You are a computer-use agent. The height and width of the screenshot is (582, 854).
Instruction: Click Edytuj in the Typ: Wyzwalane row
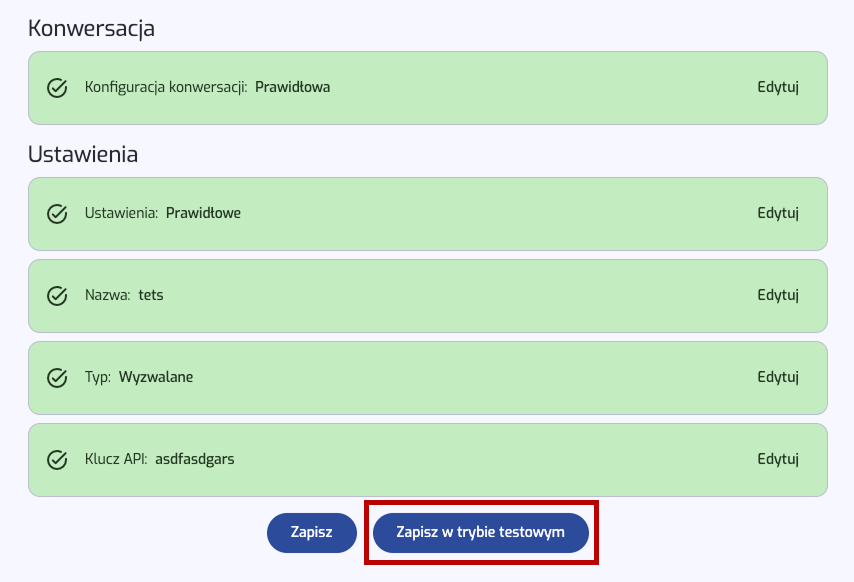(x=778, y=378)
